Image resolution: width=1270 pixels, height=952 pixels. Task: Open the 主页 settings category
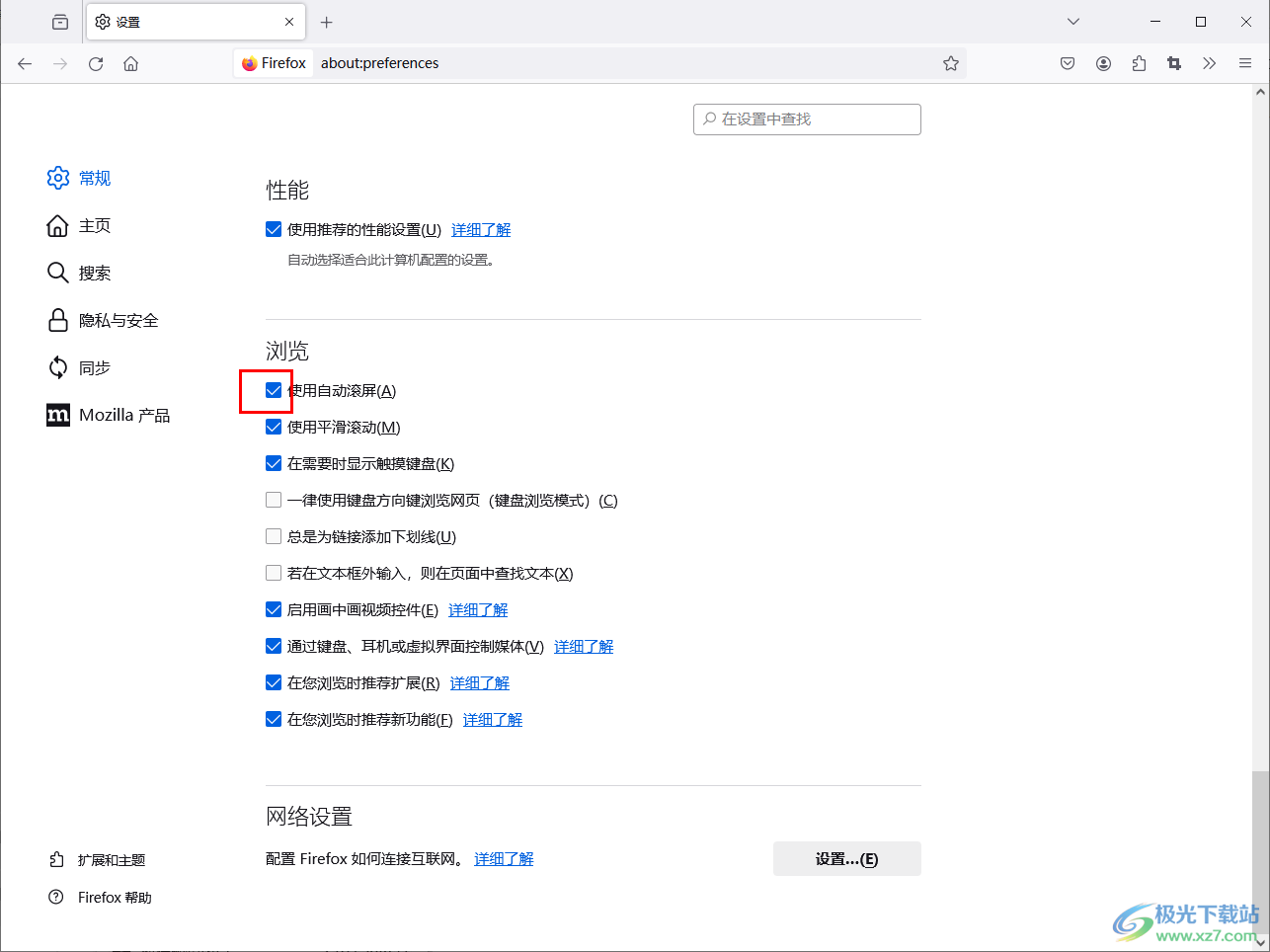click(x=79, y=225)
